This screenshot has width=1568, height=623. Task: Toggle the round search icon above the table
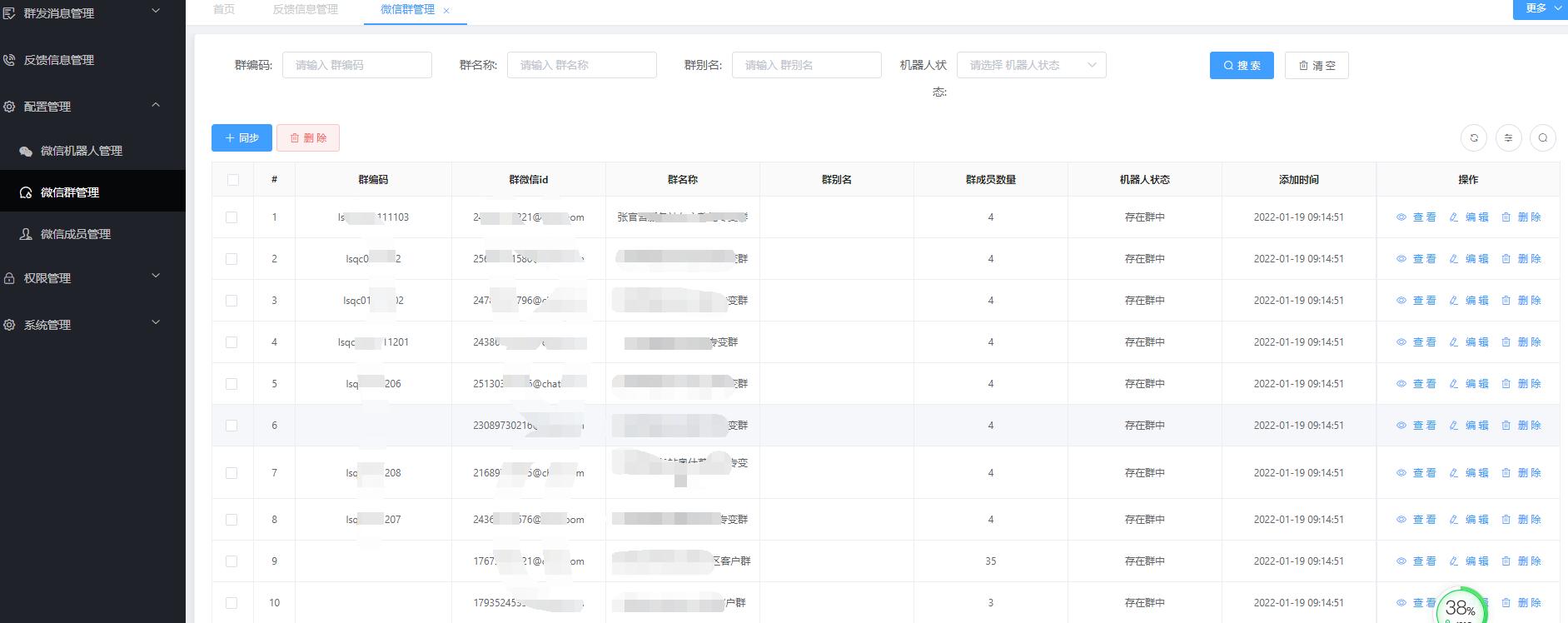1542,138
